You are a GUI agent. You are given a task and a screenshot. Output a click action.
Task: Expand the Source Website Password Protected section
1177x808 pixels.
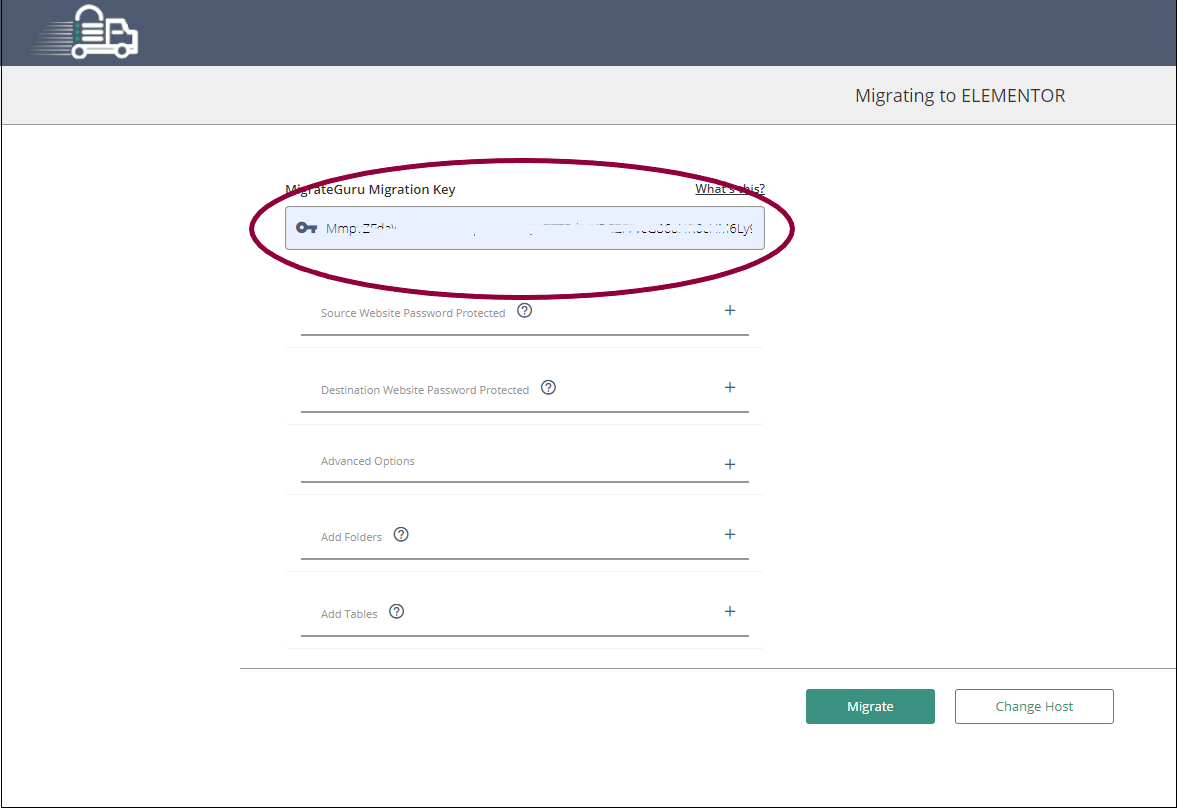730,310
